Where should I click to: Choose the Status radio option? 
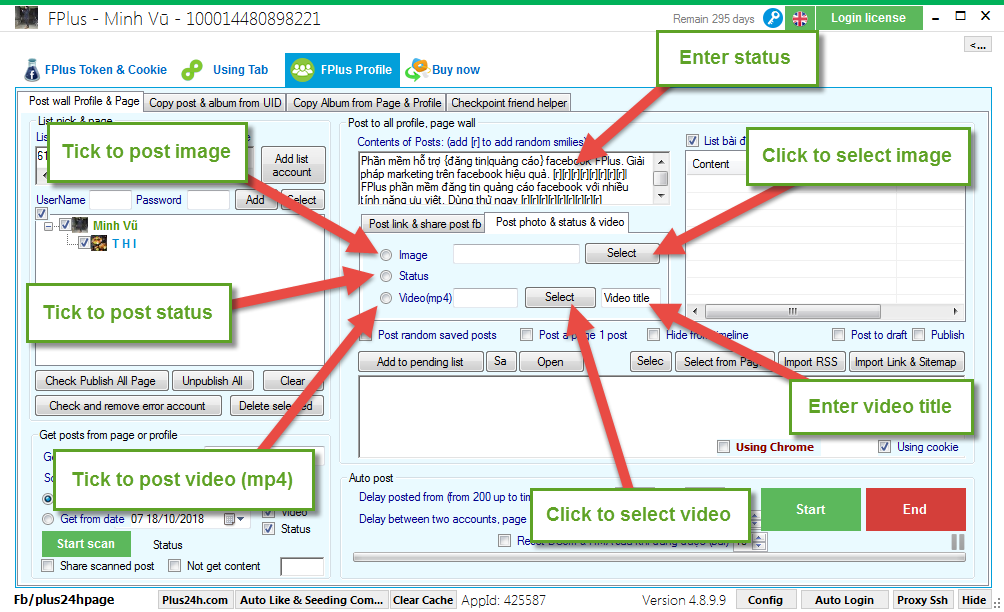(x=386, y=276)
